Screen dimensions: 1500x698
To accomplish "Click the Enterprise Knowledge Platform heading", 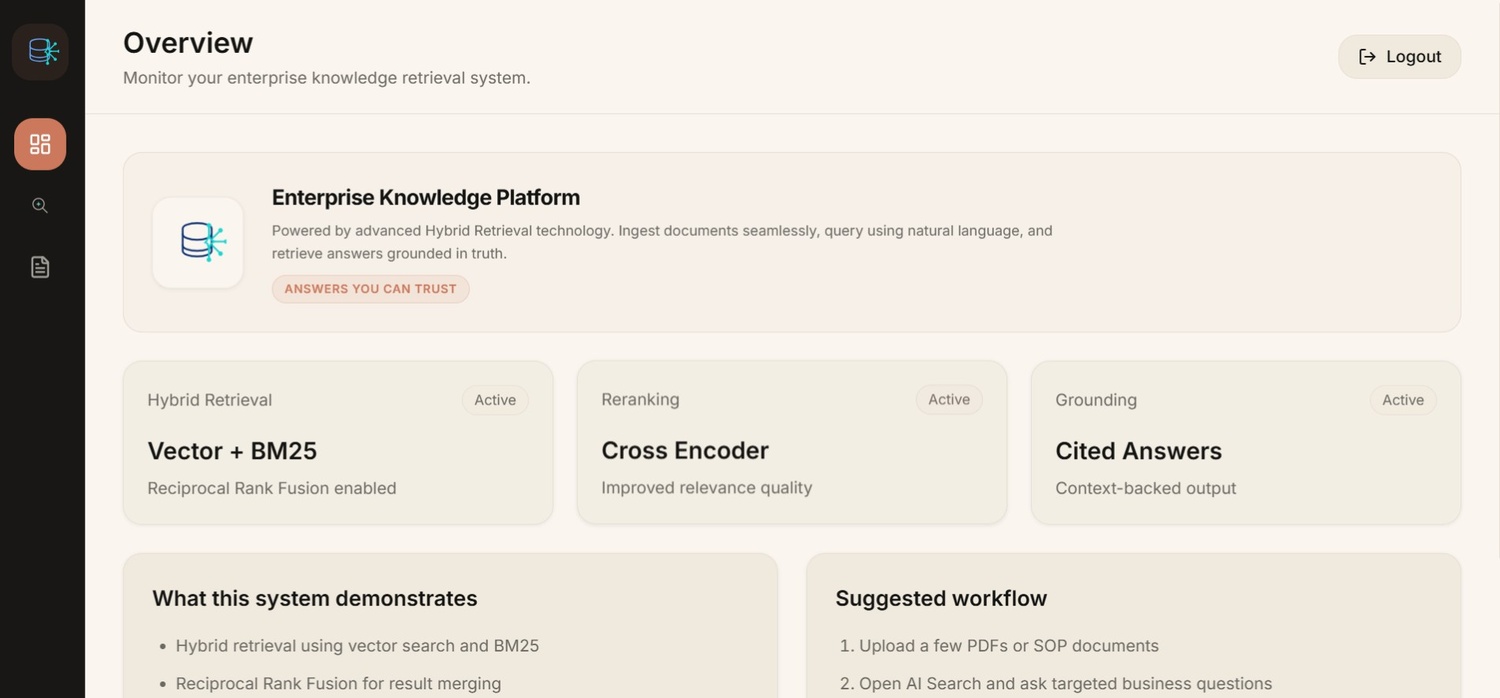I will (x=426, y=198).
